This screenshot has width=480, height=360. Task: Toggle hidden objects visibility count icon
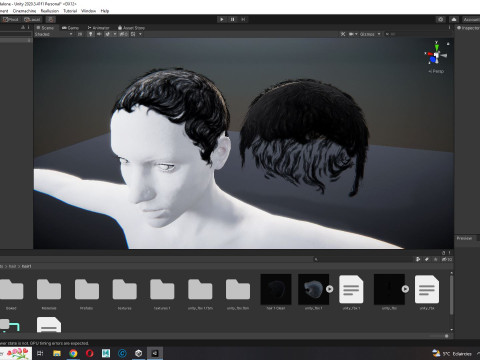(123, 34)
